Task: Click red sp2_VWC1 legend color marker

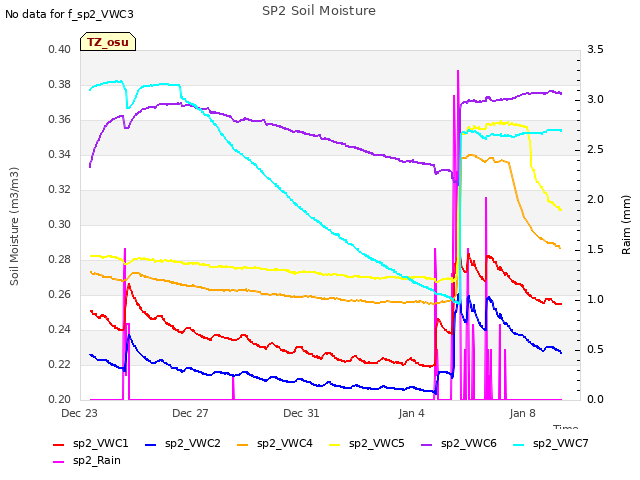Action: point(59,444)
